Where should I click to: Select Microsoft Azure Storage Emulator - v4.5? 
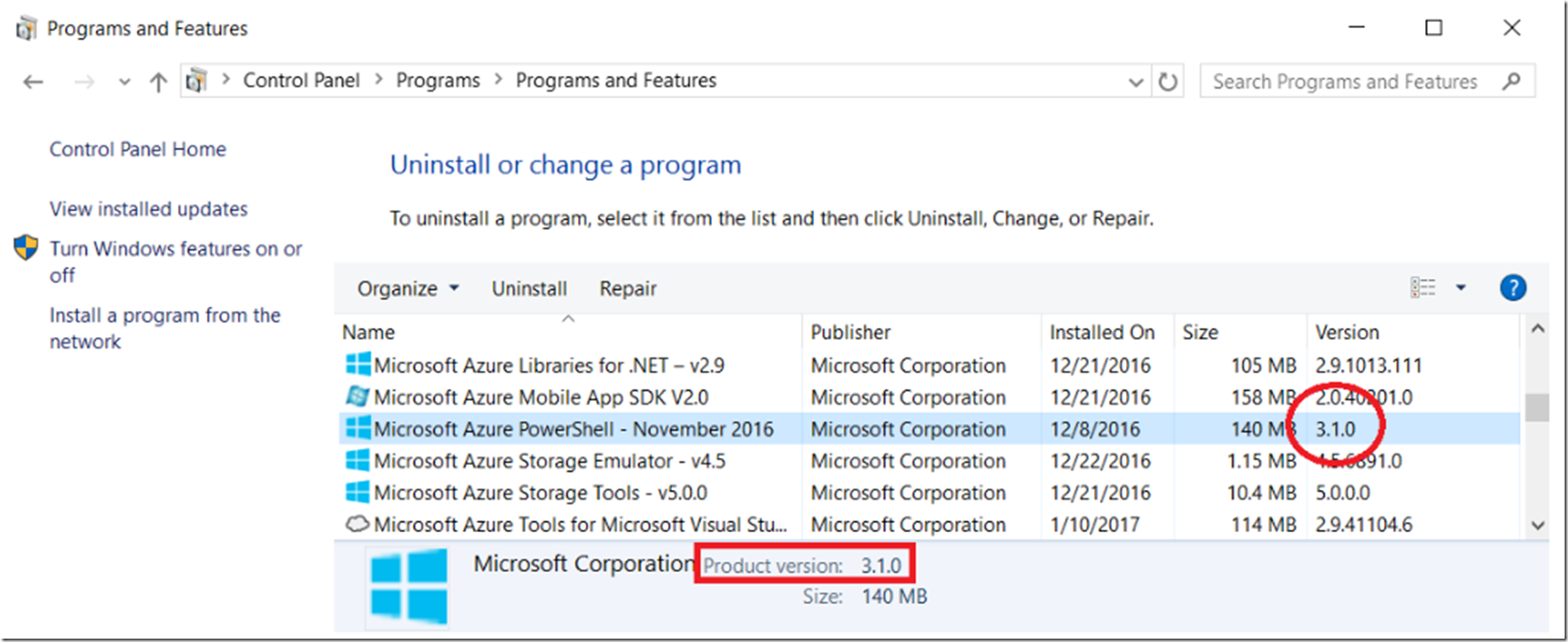pos(930,461)
